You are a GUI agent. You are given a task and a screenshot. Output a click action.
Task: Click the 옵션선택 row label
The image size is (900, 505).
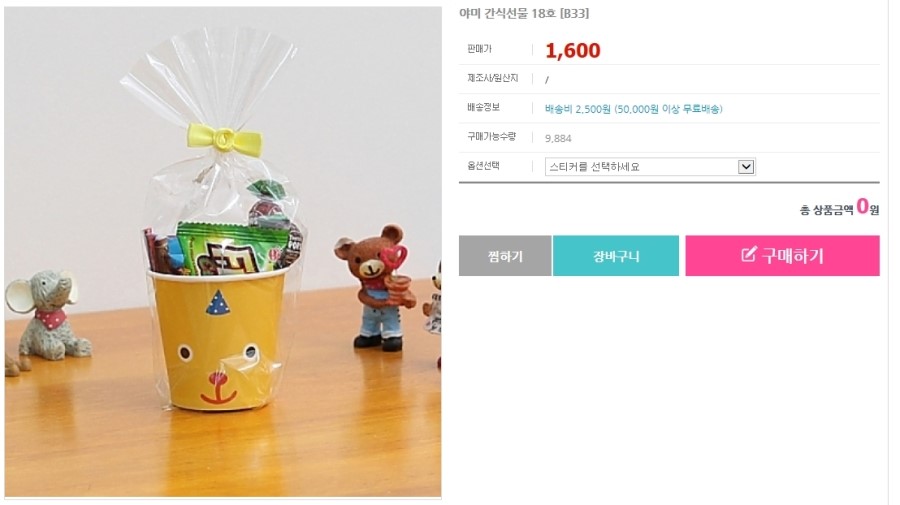coord(483,166)
